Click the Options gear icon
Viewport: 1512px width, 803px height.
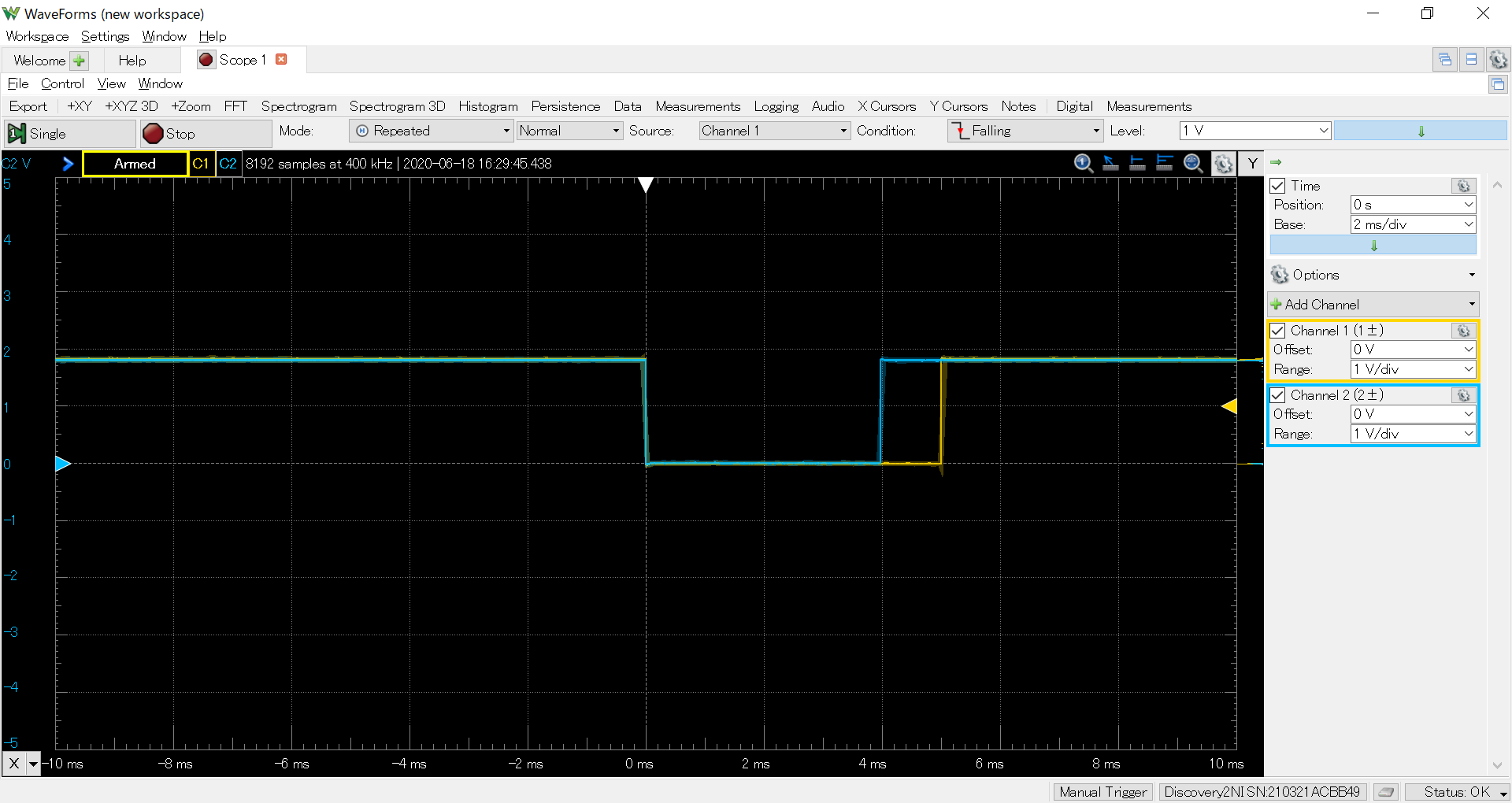pyautogui.click(x=1280, y=275)
